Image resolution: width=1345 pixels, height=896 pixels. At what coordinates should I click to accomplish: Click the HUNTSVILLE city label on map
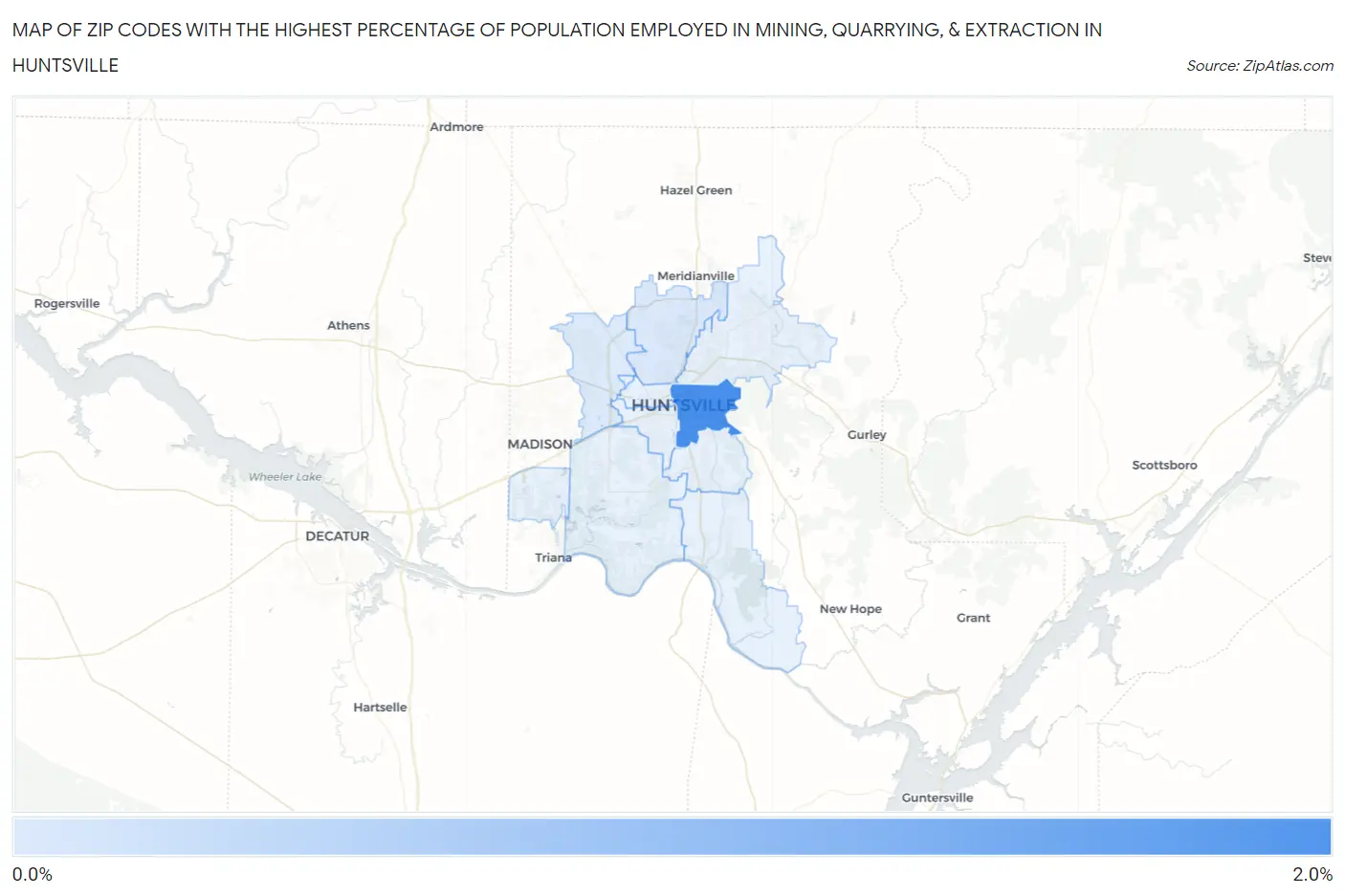click(x=684, y=404)
